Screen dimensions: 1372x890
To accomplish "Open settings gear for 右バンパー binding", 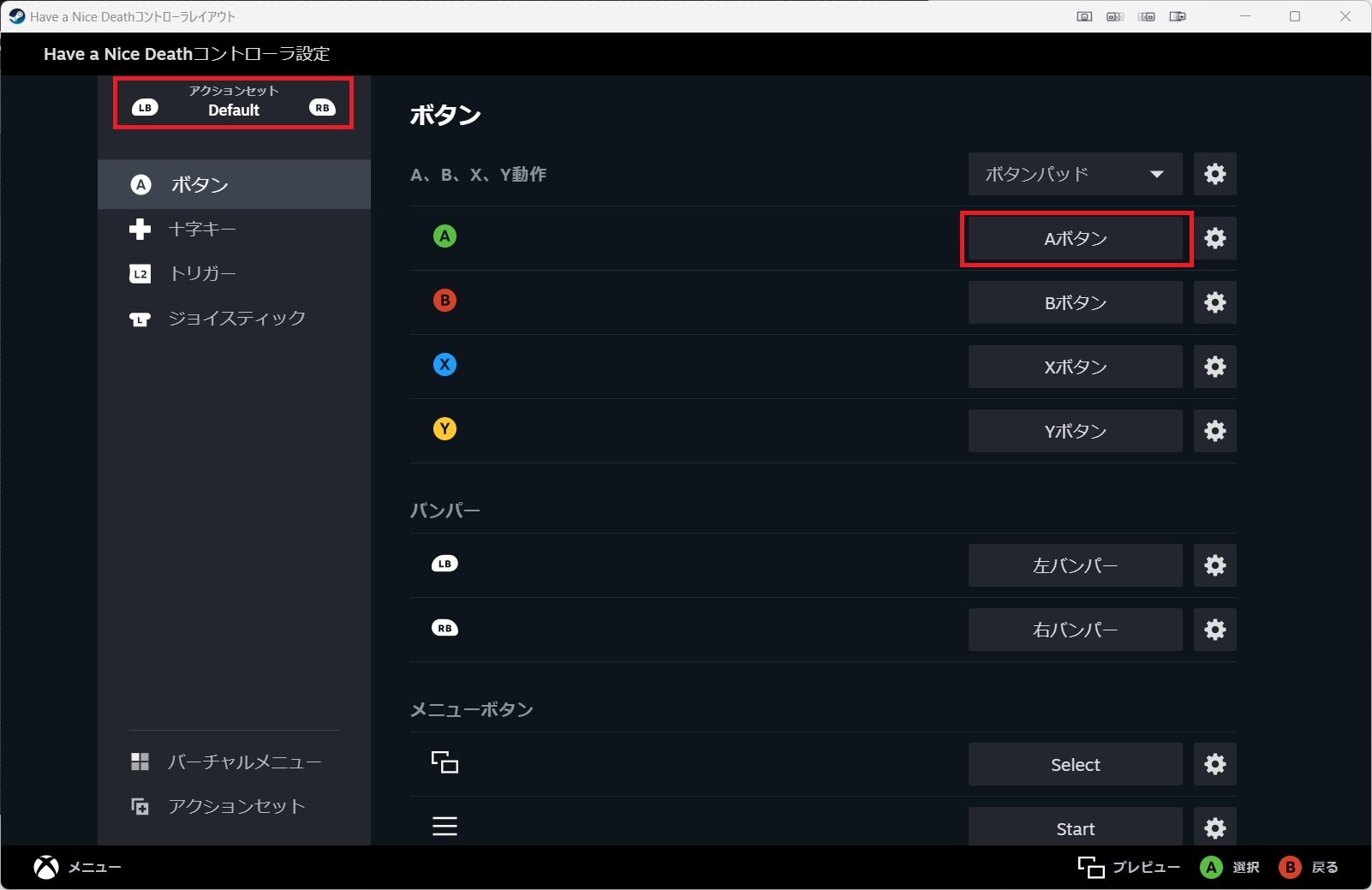I will click(x=1214, y=630).
